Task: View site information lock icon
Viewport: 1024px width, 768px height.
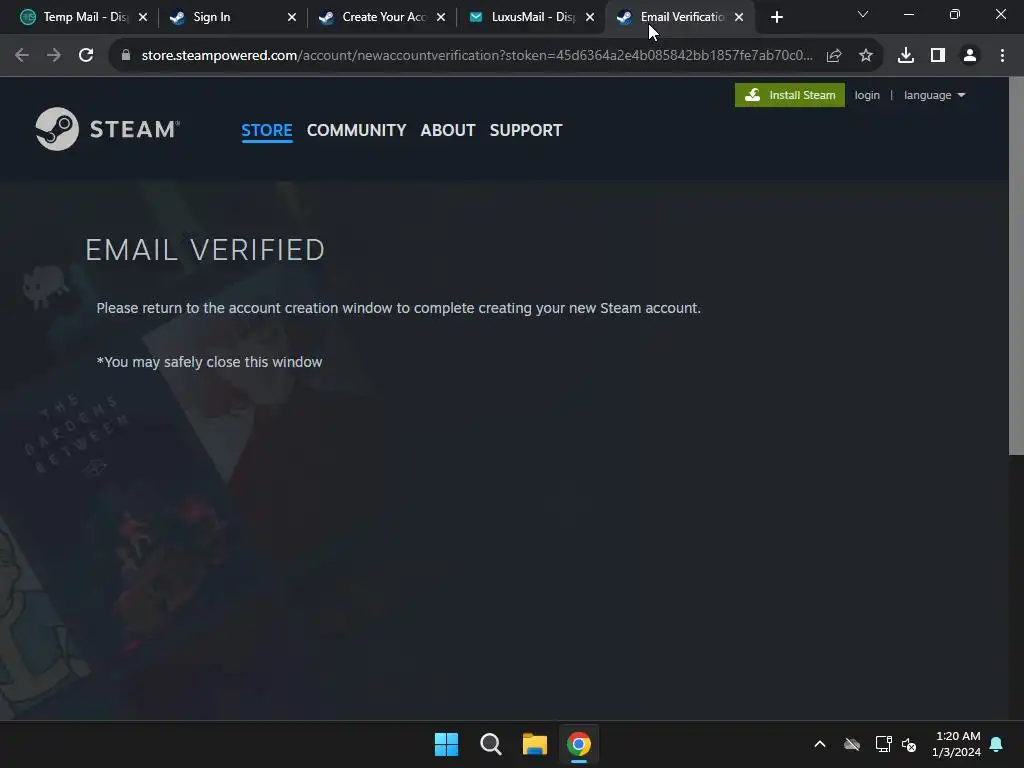Action: [x=126, y=56]
